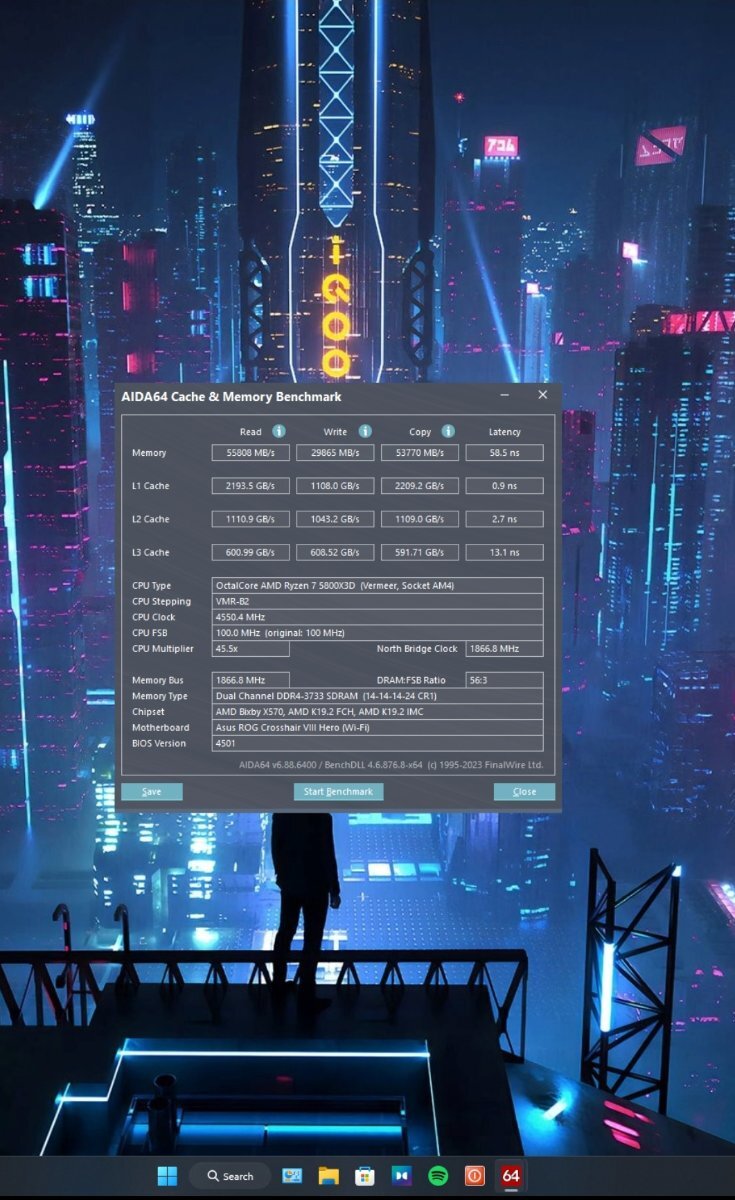This screenshot has height=1200, width=735.
Task: Click the AIDA64 window title bar text
Action: click(231, 397)
